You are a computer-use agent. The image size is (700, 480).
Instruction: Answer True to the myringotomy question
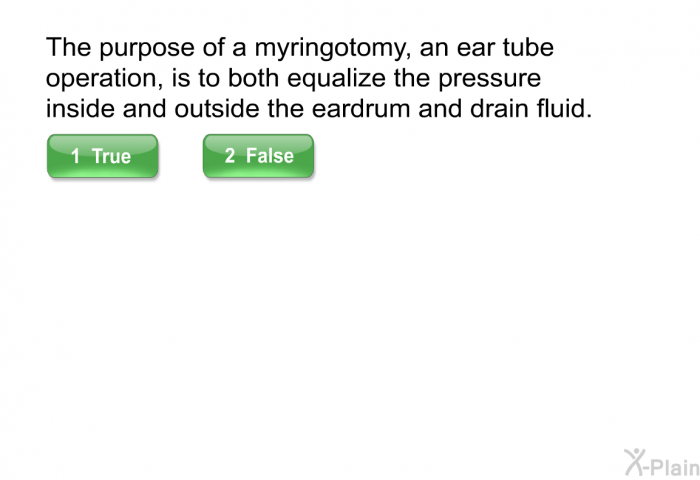102,156
